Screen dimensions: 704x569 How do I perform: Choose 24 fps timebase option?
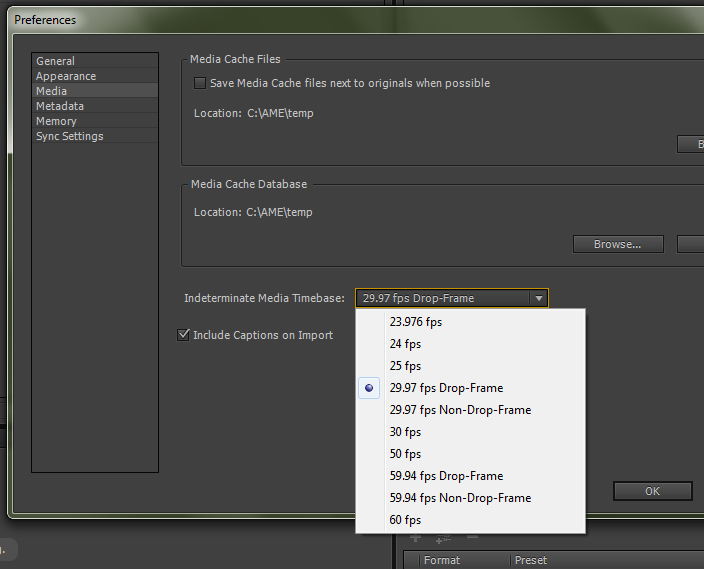click(x=471, y=344)
